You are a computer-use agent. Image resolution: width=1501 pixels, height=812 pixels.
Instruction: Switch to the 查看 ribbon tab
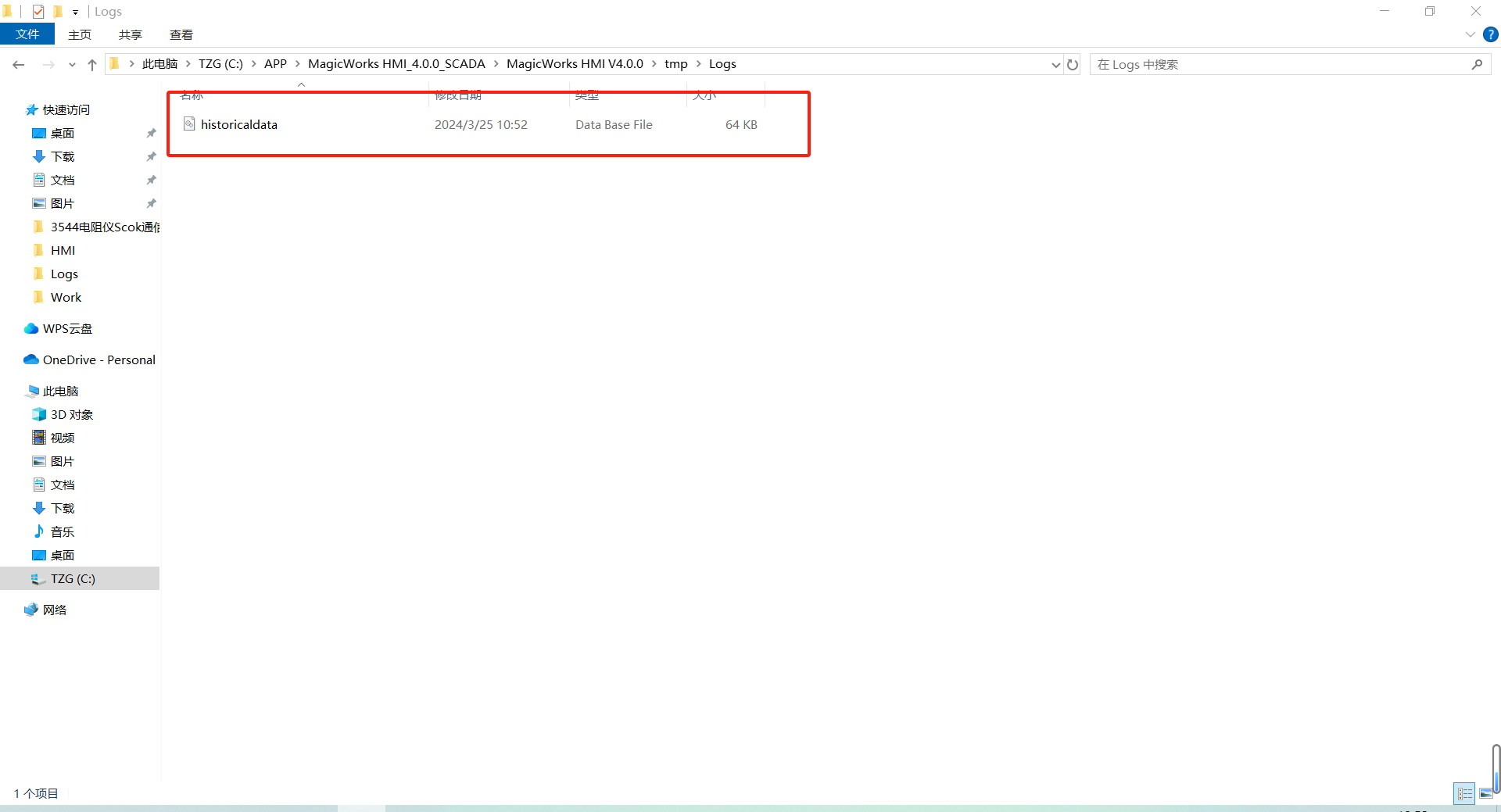[181, 34]
